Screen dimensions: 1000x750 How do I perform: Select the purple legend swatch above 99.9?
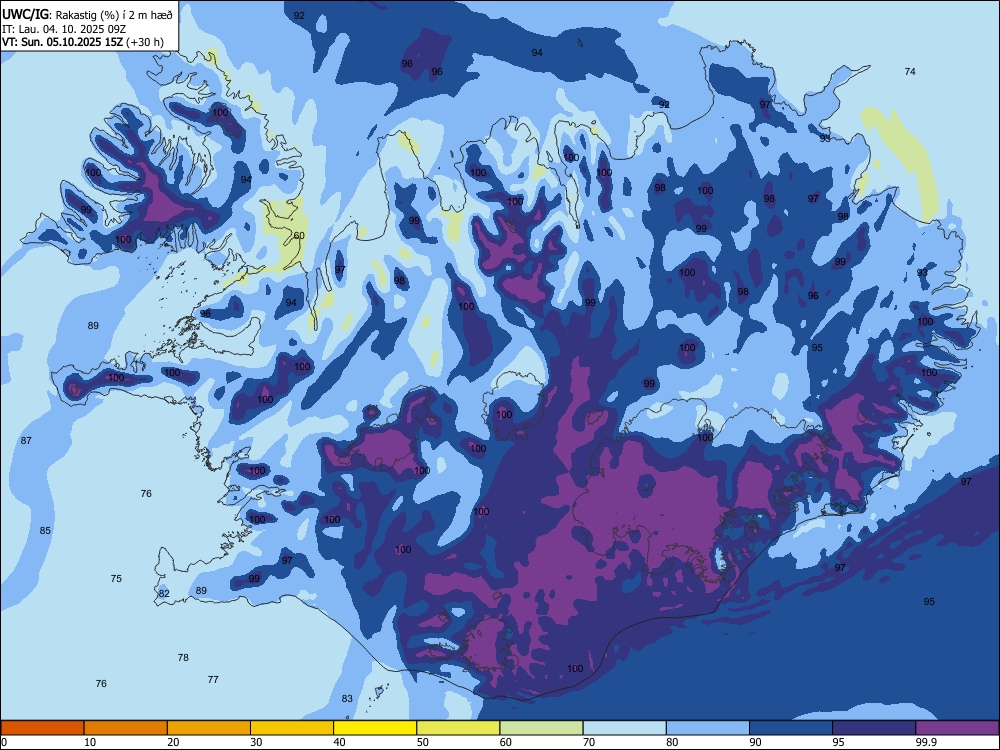click(957, 728)
